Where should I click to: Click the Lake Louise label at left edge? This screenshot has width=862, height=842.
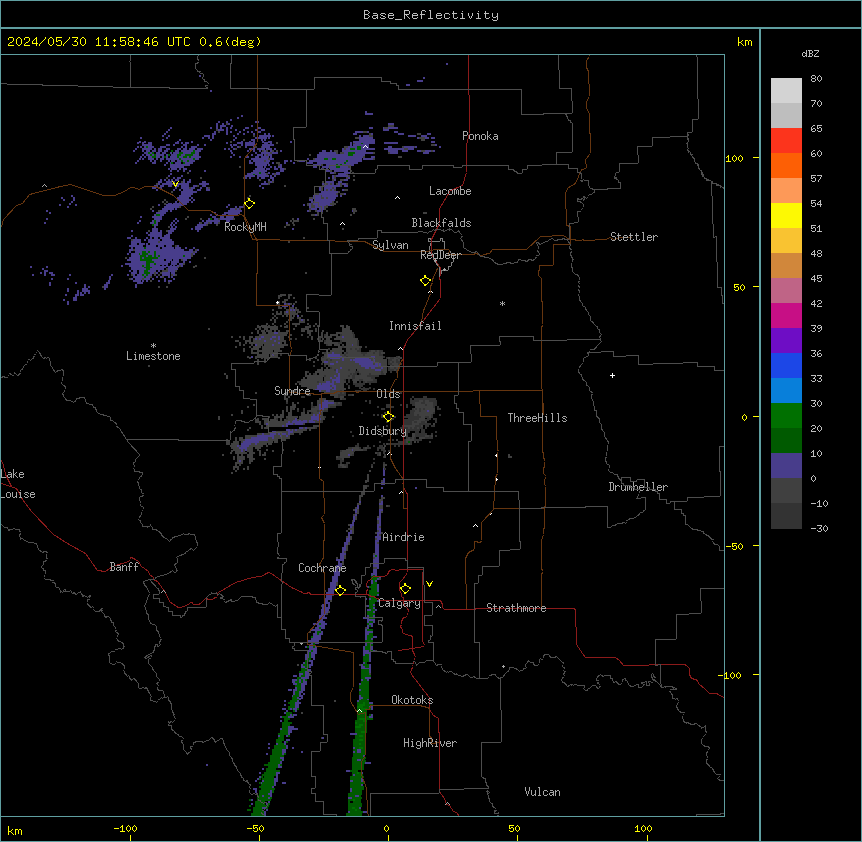tap(18, 484)
